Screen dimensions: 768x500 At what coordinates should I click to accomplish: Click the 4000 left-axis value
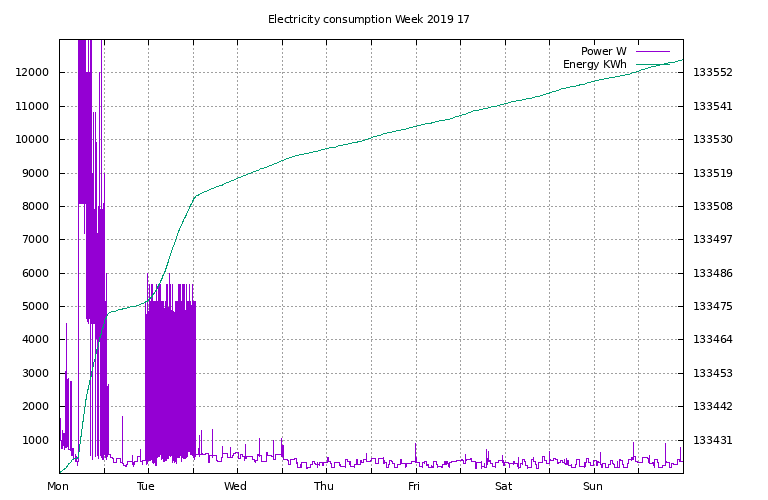(x=36, y=339)
